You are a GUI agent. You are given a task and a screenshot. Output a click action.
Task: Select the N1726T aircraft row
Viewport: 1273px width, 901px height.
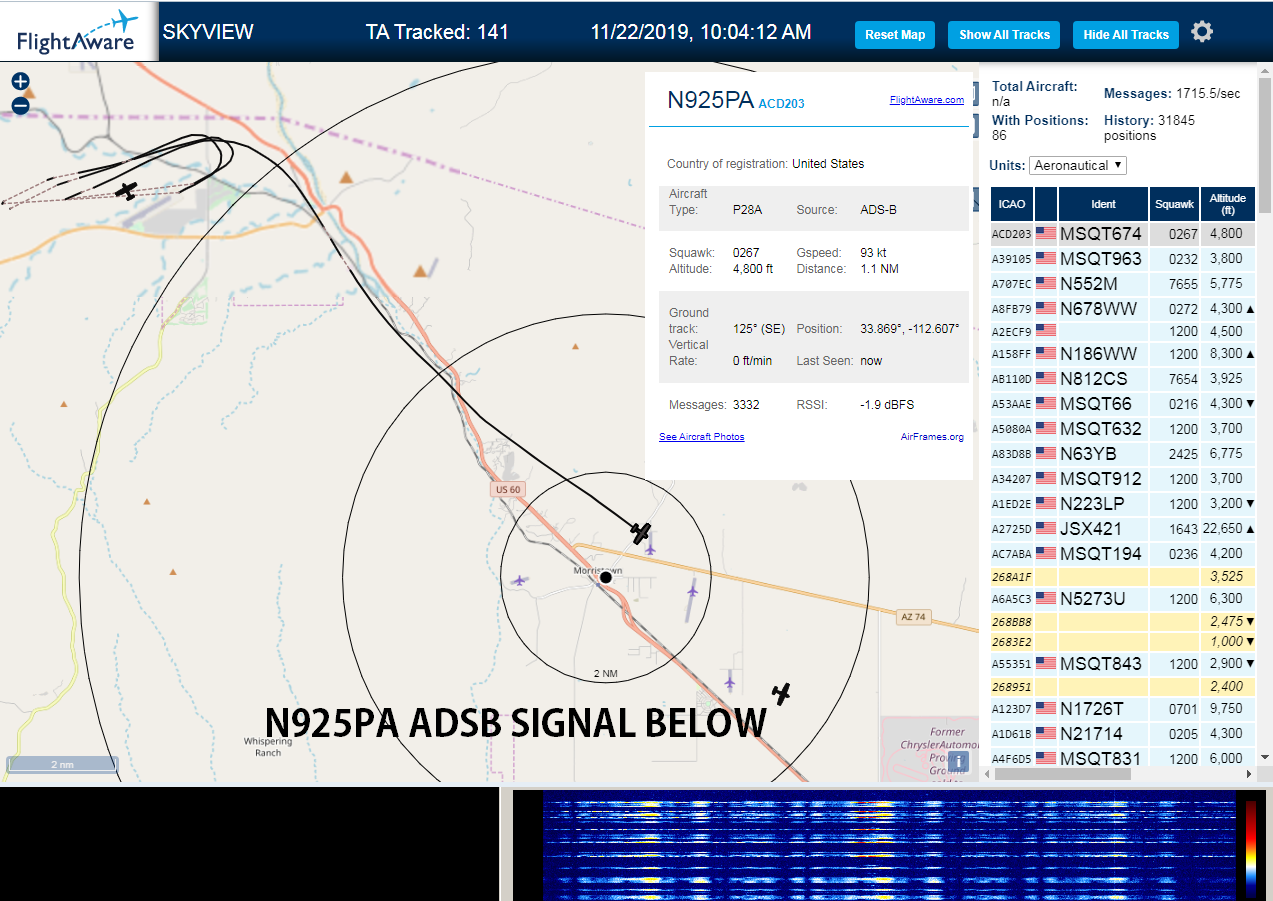tap(1123, 709)
